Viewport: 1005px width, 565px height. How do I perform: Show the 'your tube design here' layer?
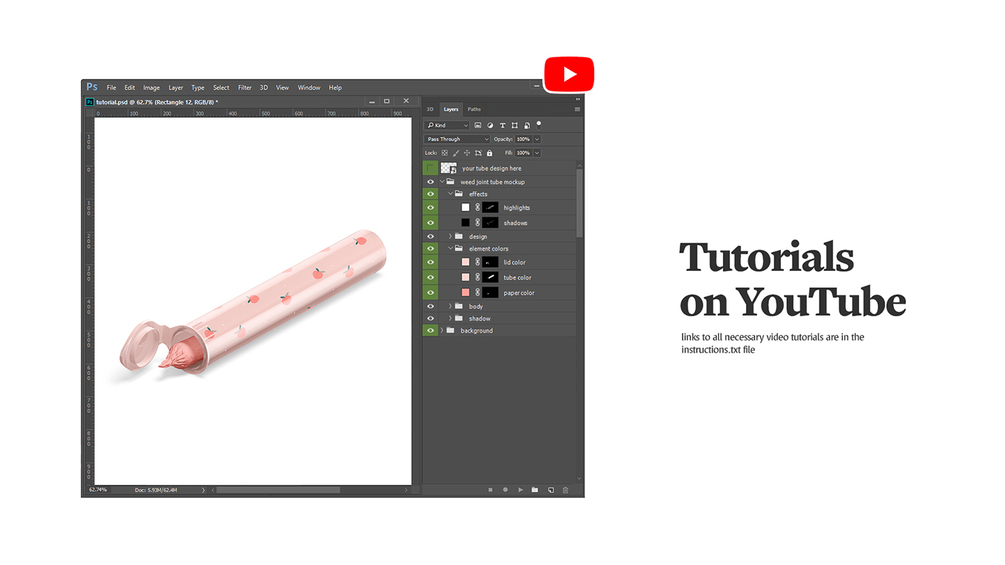coord(430,168)
